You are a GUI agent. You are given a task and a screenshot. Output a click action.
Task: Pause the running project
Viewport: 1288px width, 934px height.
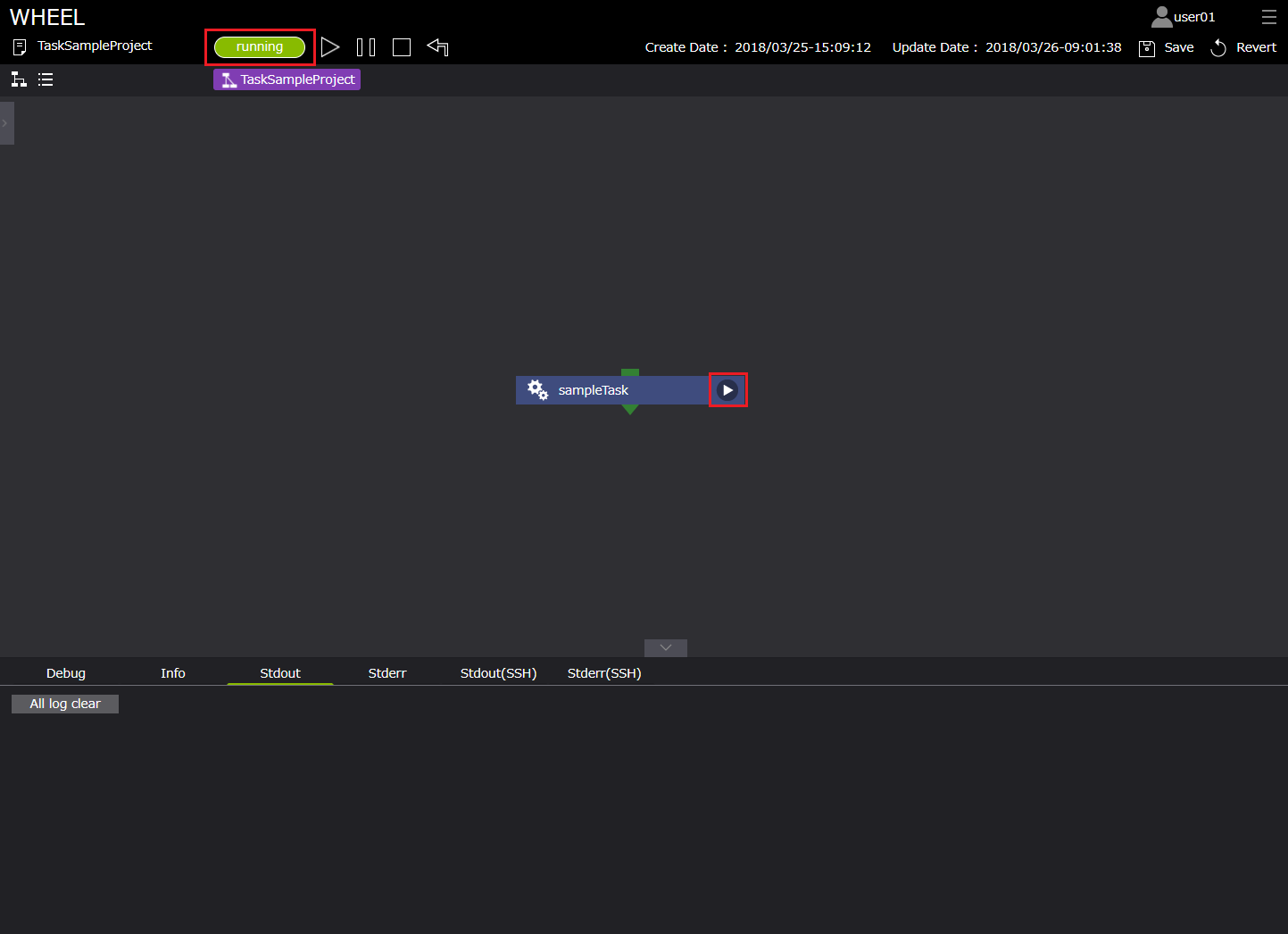click(366, 47)
